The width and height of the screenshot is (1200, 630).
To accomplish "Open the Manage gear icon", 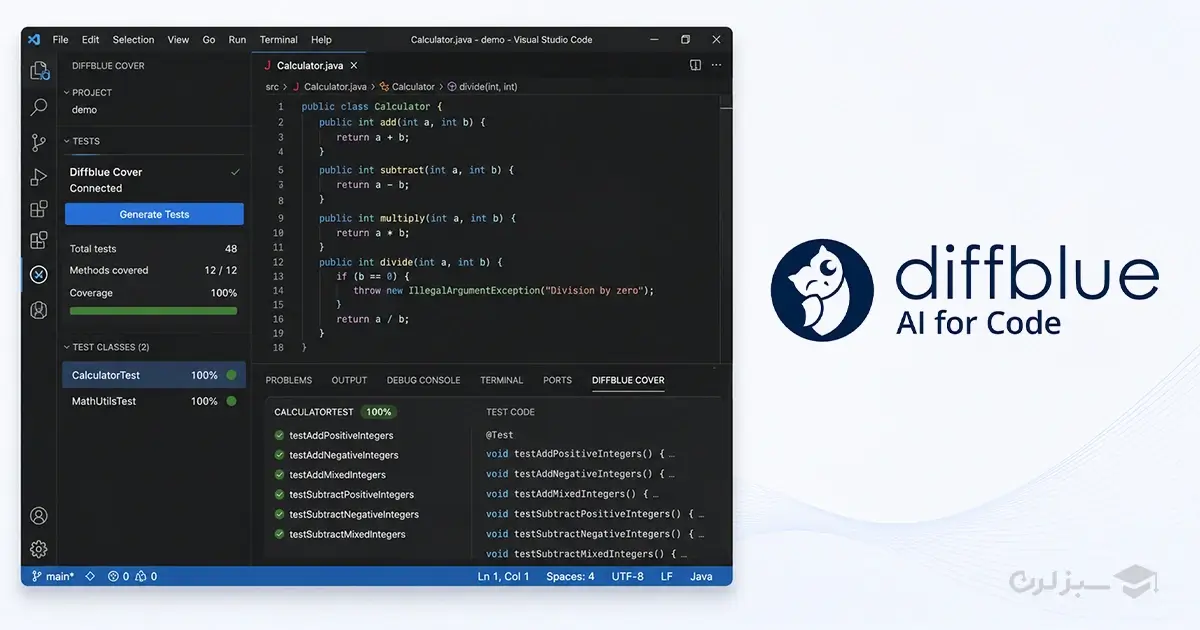I will click(39, 549).
